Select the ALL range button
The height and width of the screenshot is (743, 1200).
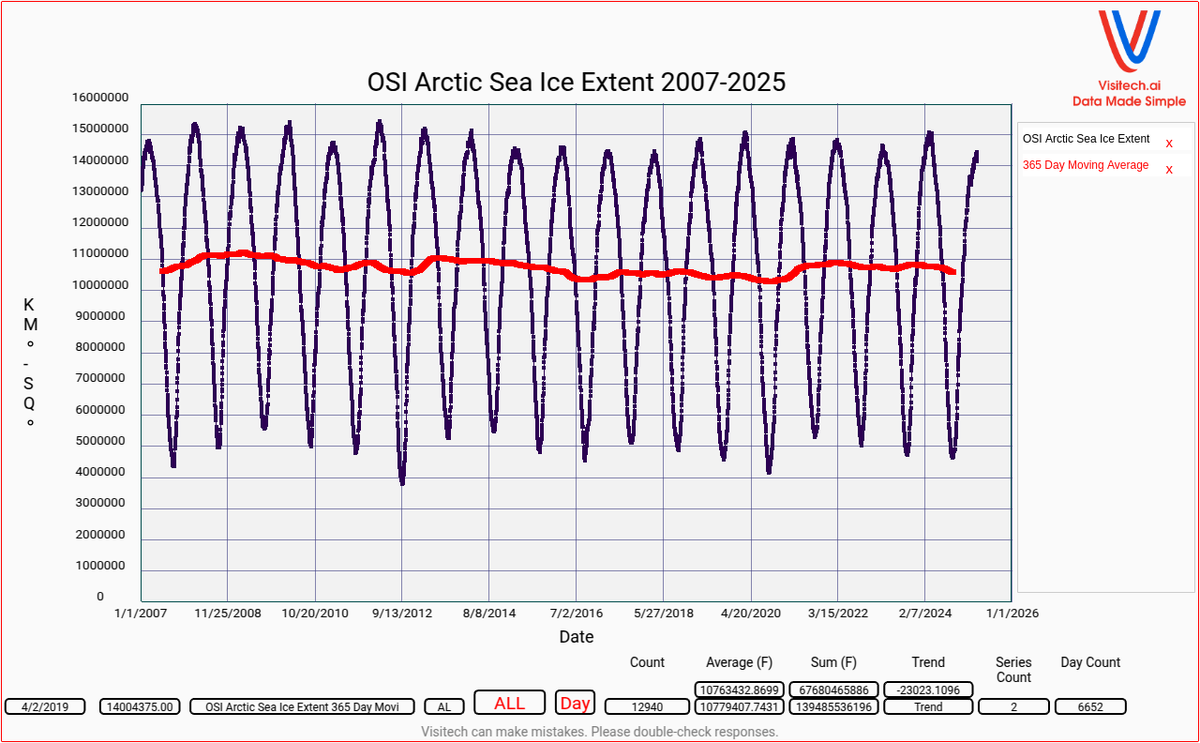point(509,703)
